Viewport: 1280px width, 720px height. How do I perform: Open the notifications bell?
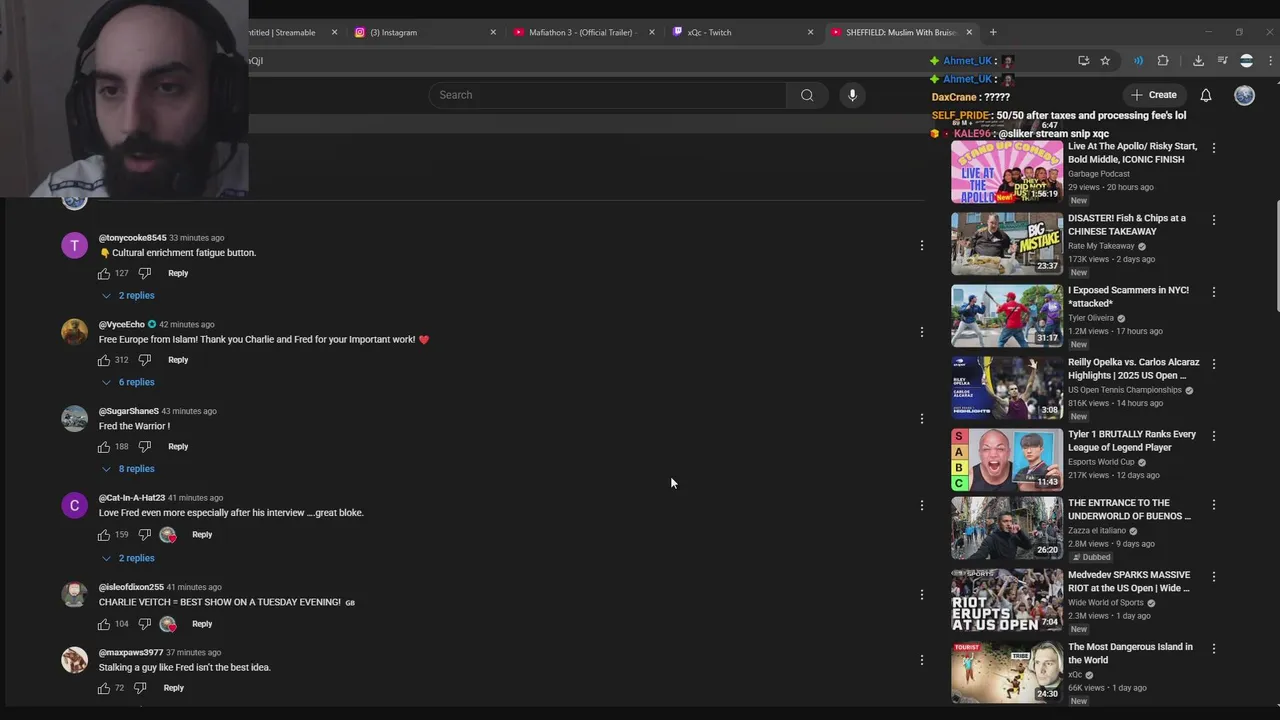[1206, 95]
